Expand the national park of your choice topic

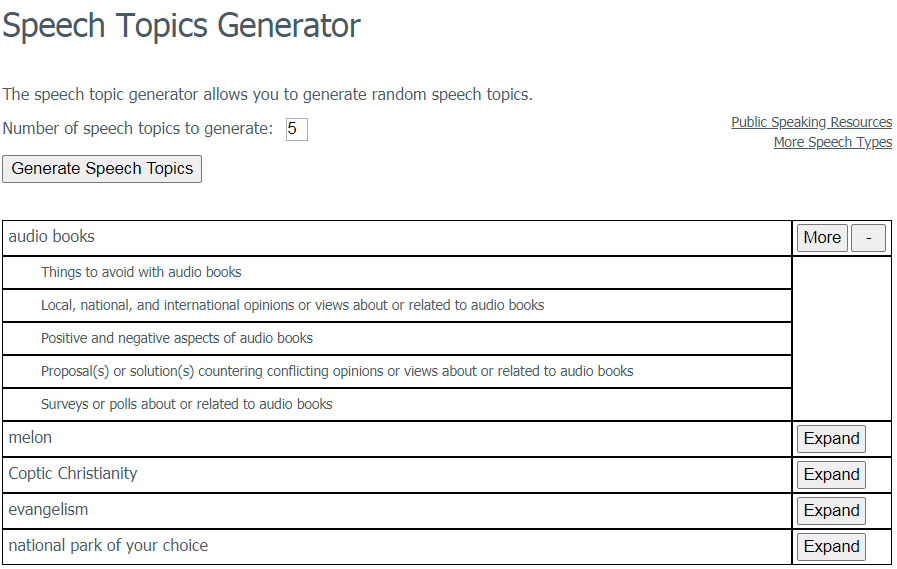[831, 547]
